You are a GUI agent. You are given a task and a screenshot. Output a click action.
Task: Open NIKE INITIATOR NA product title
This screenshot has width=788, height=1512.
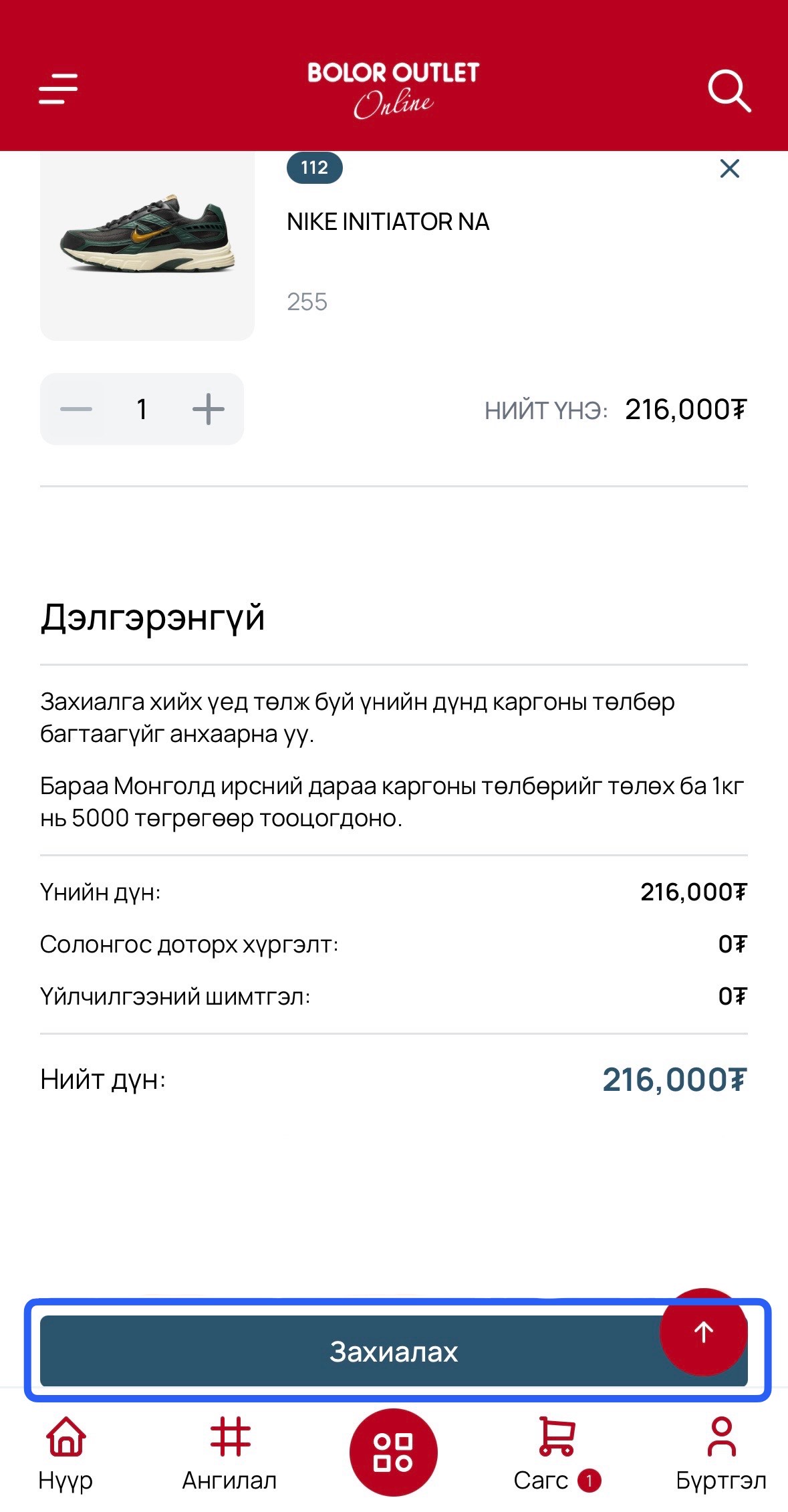[388, 222]
